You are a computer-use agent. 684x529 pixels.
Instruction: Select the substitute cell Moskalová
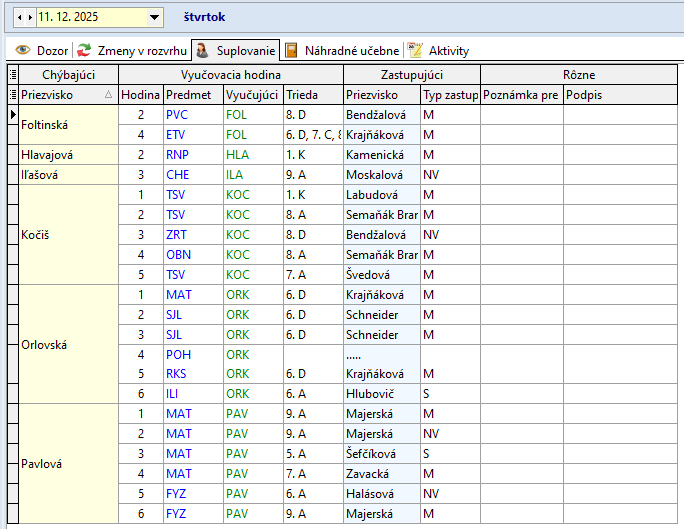click(x=374, y=174)
